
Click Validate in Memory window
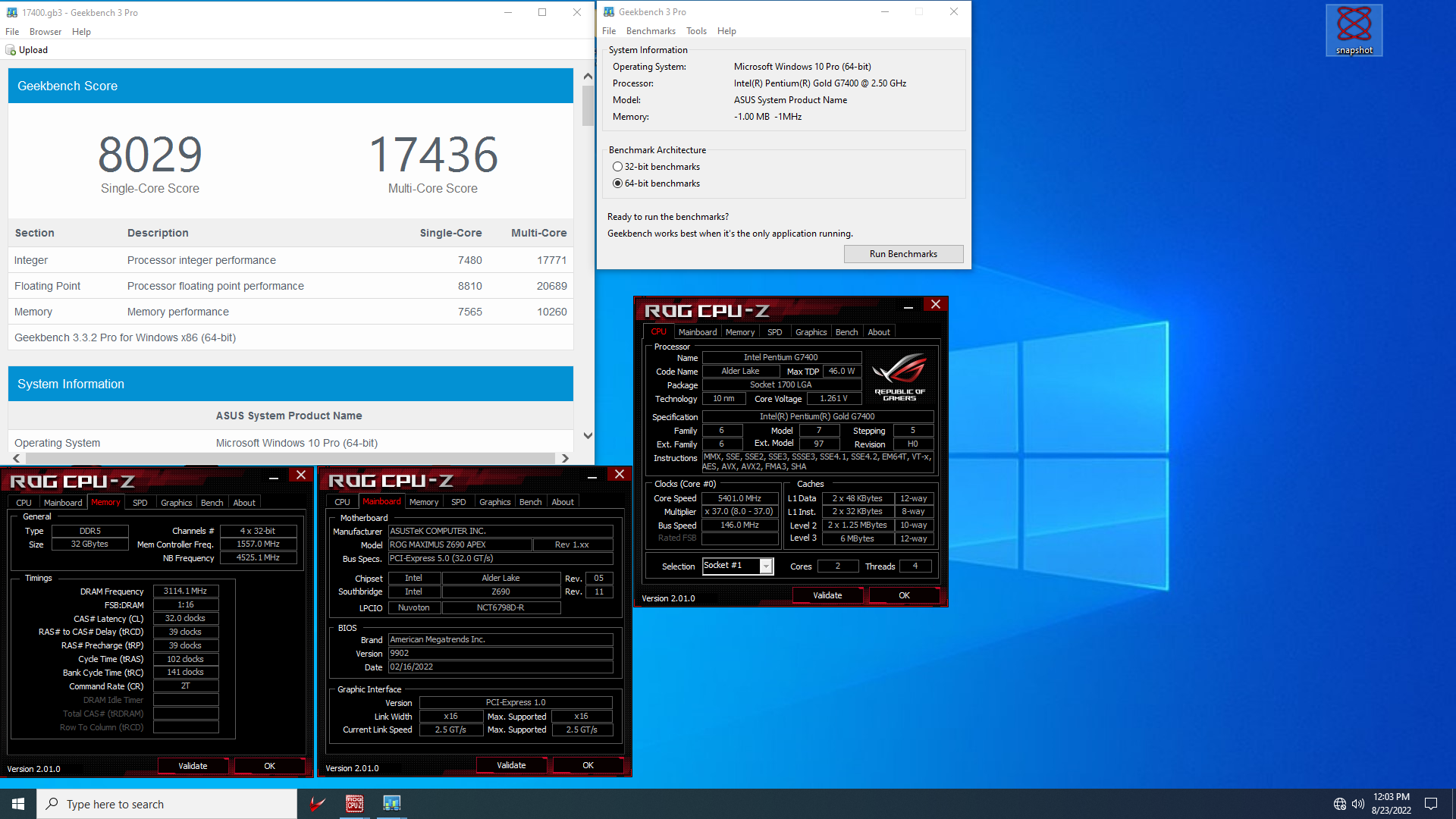click(193, 767)
